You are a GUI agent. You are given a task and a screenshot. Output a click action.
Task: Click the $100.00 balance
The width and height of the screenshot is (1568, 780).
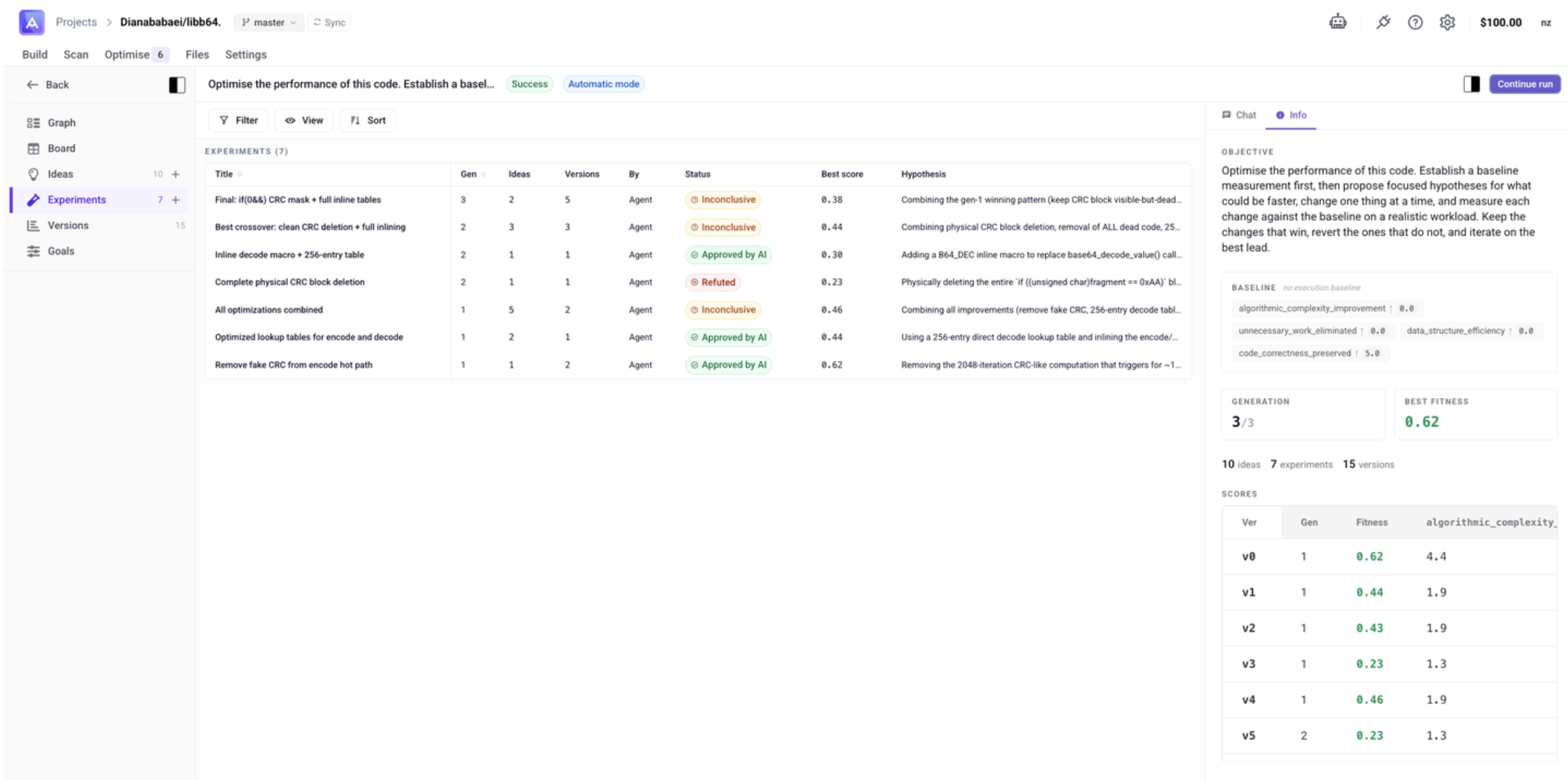point(1500,22)
